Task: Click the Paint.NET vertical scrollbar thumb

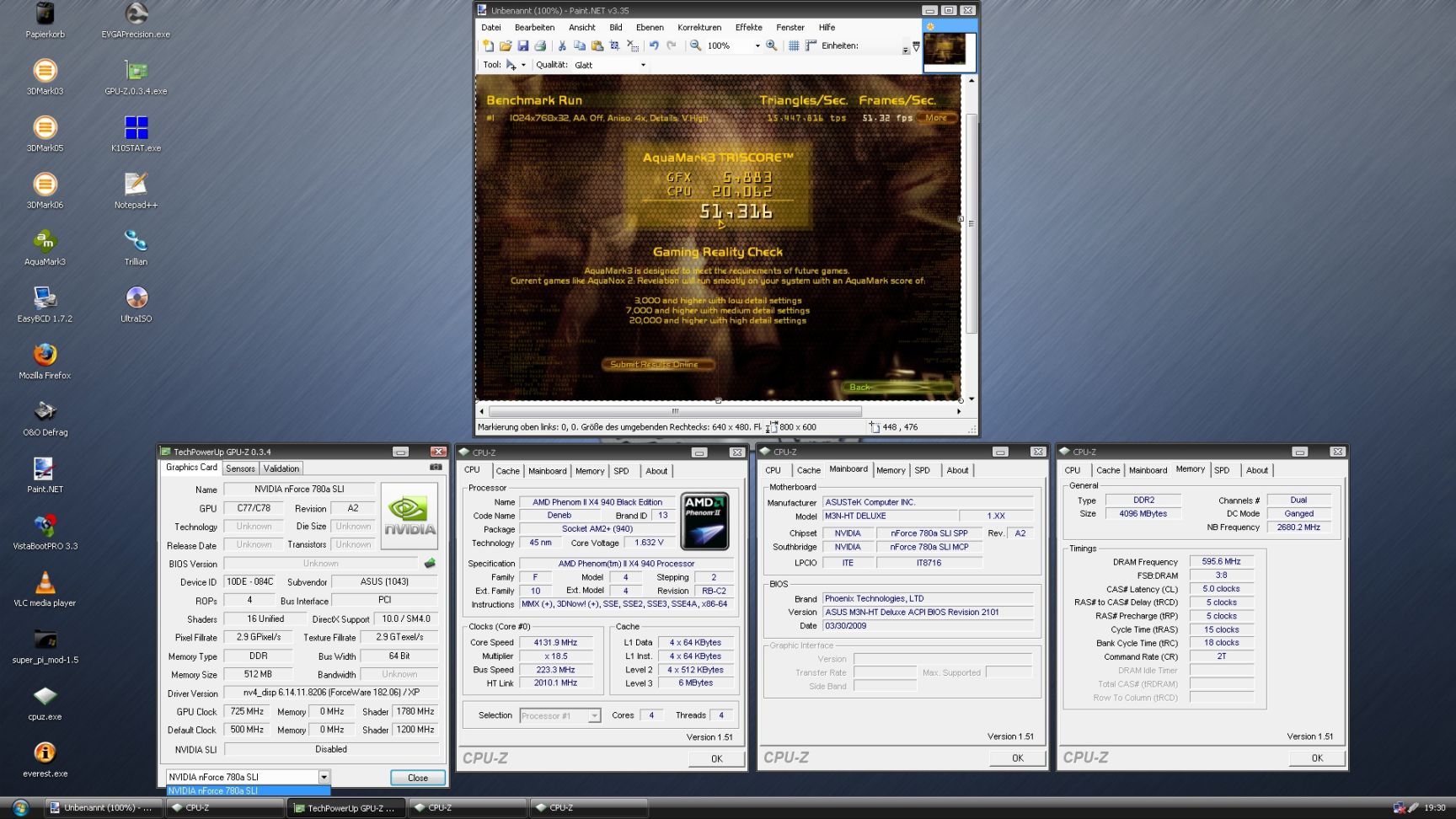Action: coord(972,223)
